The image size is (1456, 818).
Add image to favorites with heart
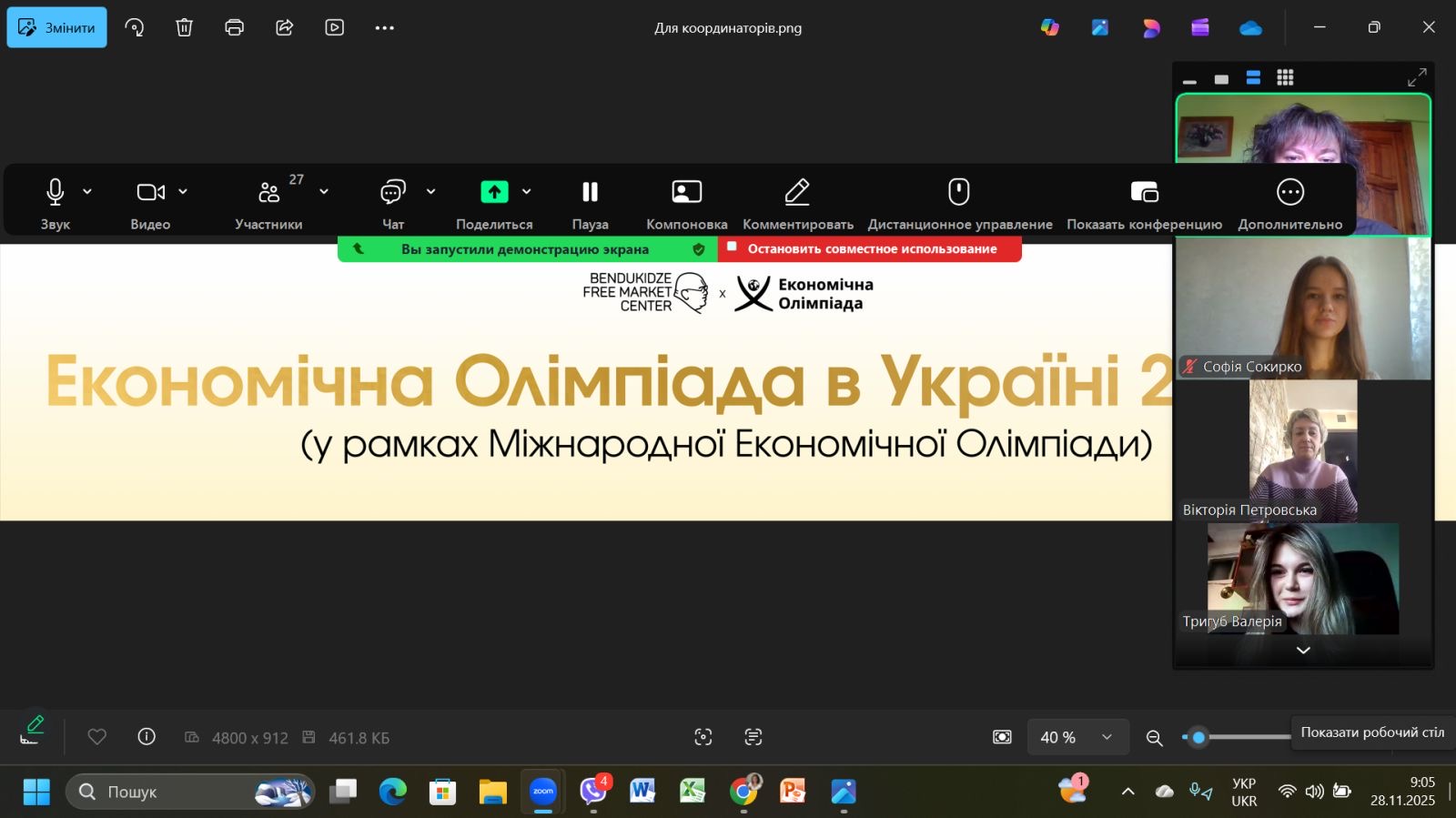click(x=97, y=737)
